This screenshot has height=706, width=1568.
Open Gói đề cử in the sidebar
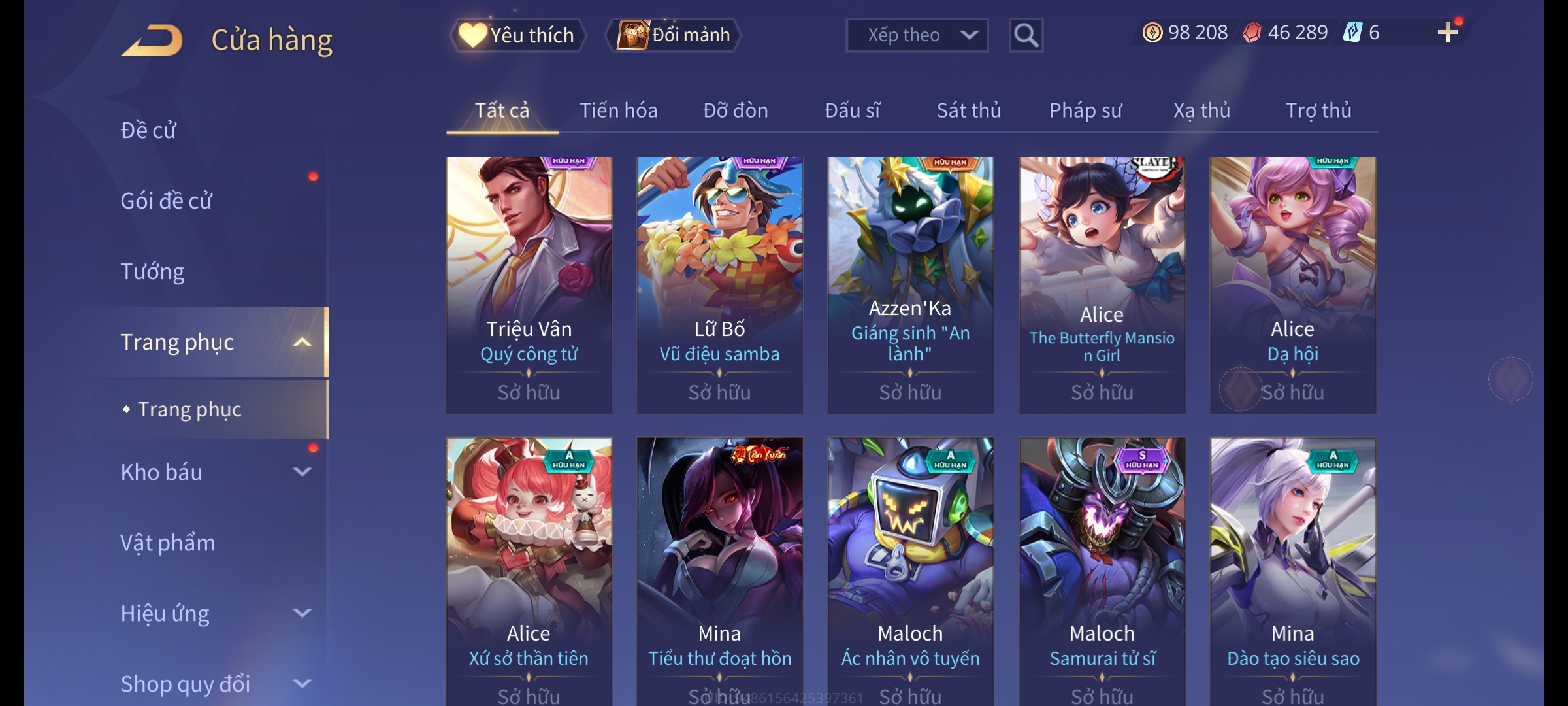point(166,201)
